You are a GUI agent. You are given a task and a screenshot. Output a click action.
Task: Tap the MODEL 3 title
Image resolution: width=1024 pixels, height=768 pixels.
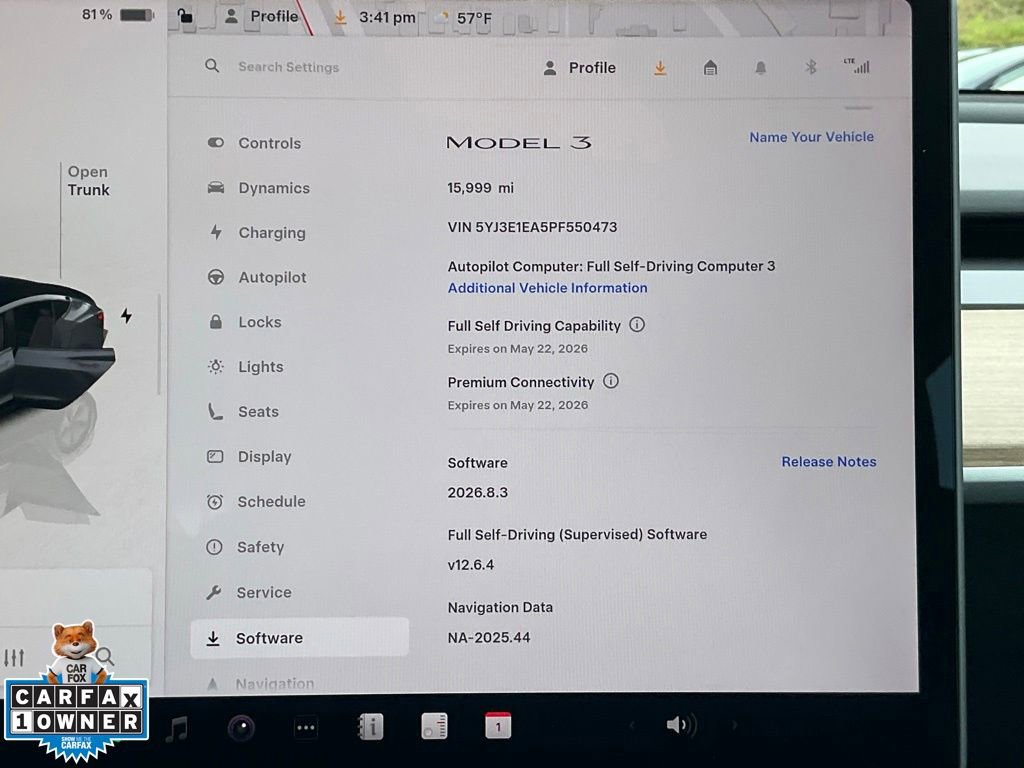tap(519, 142)
